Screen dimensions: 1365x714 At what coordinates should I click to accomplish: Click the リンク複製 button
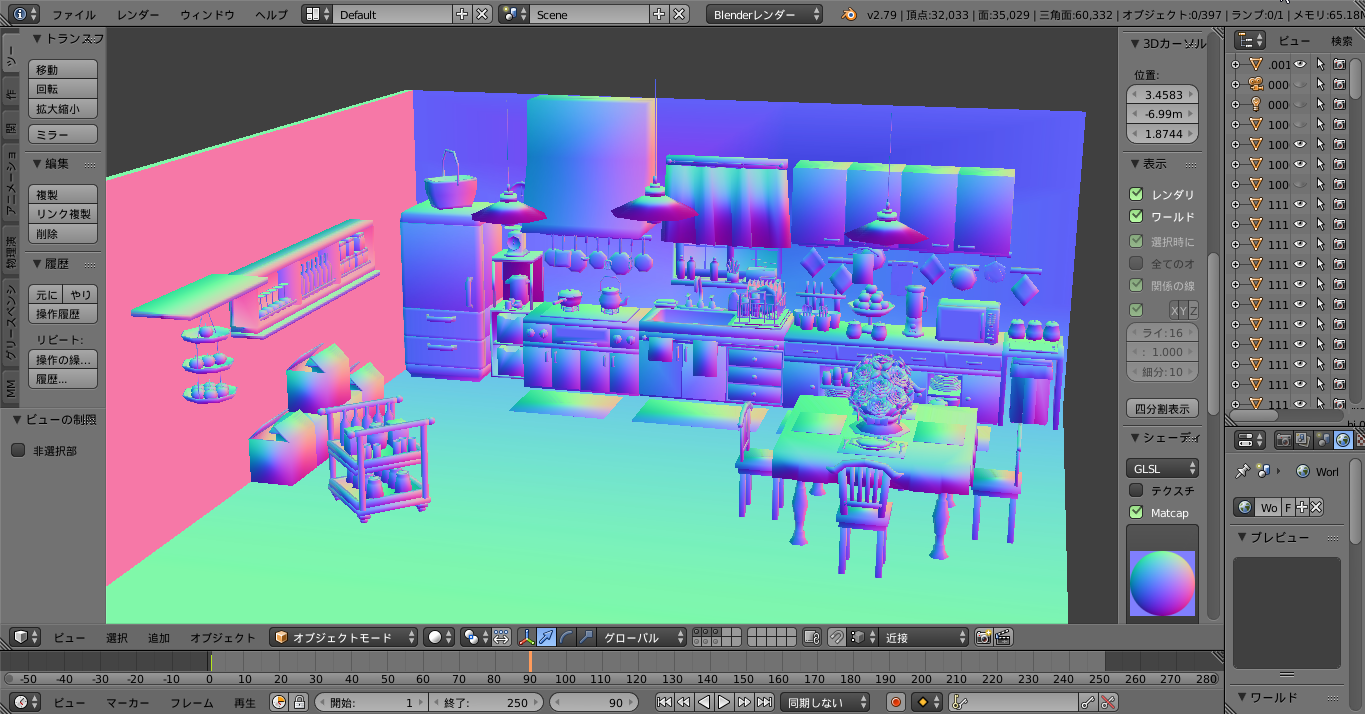[x=63, y=214]
